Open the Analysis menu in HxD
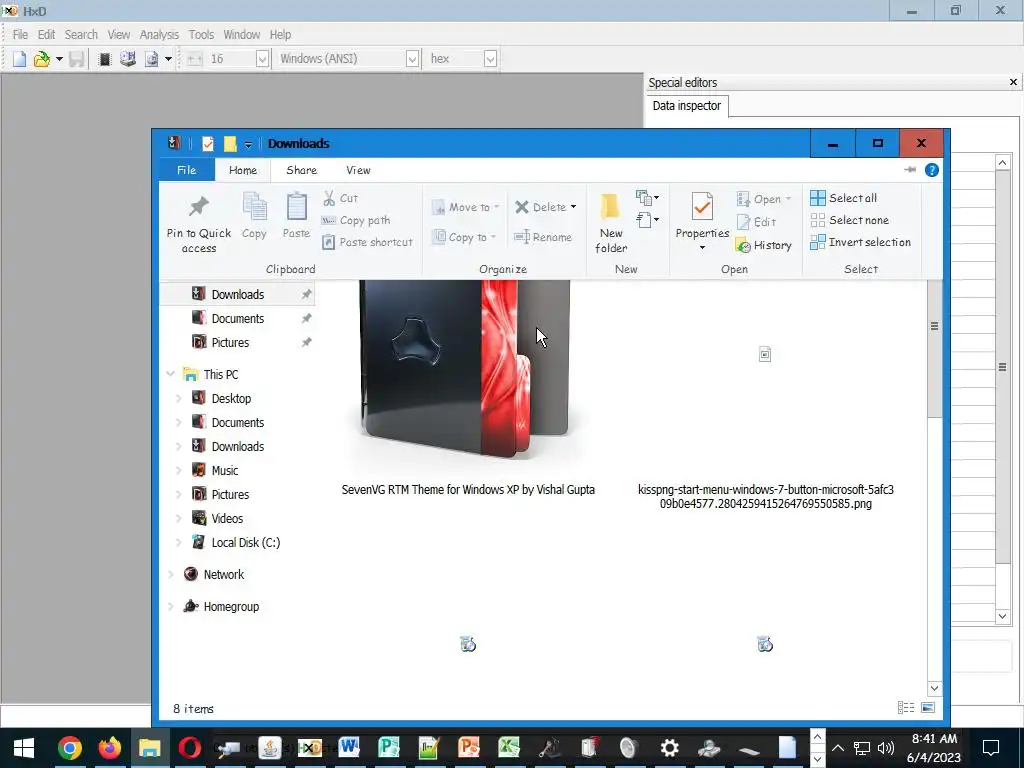Viewport: 1024px width, 768px height. pyautogui.click(x=159, y=35)
